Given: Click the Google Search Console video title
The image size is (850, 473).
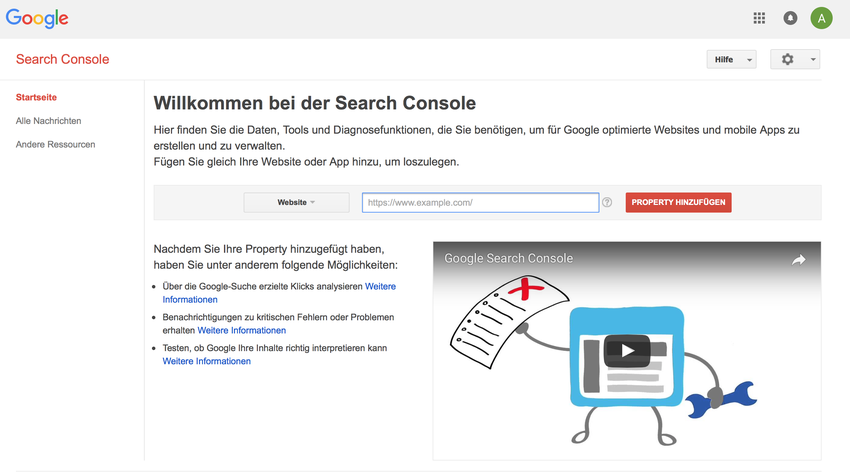Looking at the screenshot, I should 508,258.
